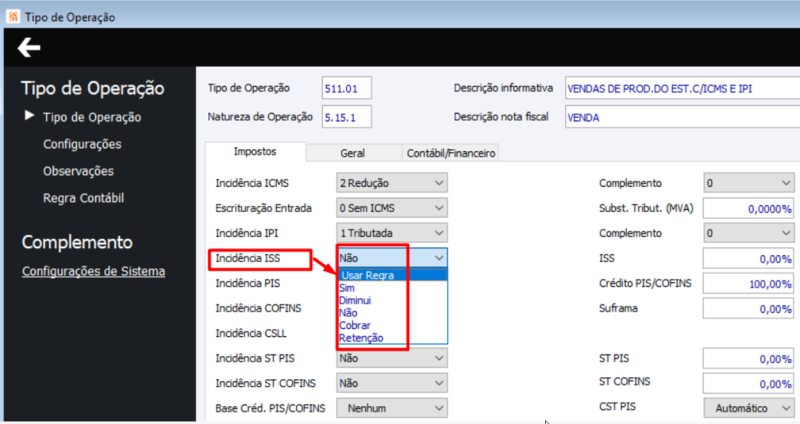Open Configurações de Sistema link
This screenshot has width=800, height=424.
[x=93, y=271]
